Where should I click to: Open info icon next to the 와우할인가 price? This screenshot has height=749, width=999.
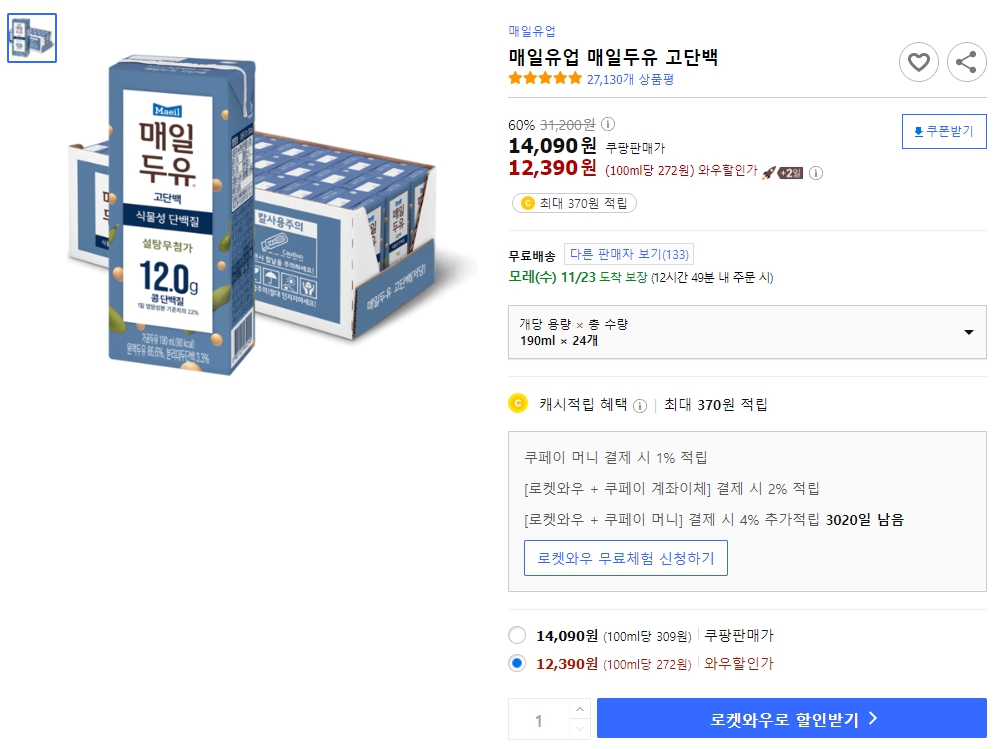[816, 172]
